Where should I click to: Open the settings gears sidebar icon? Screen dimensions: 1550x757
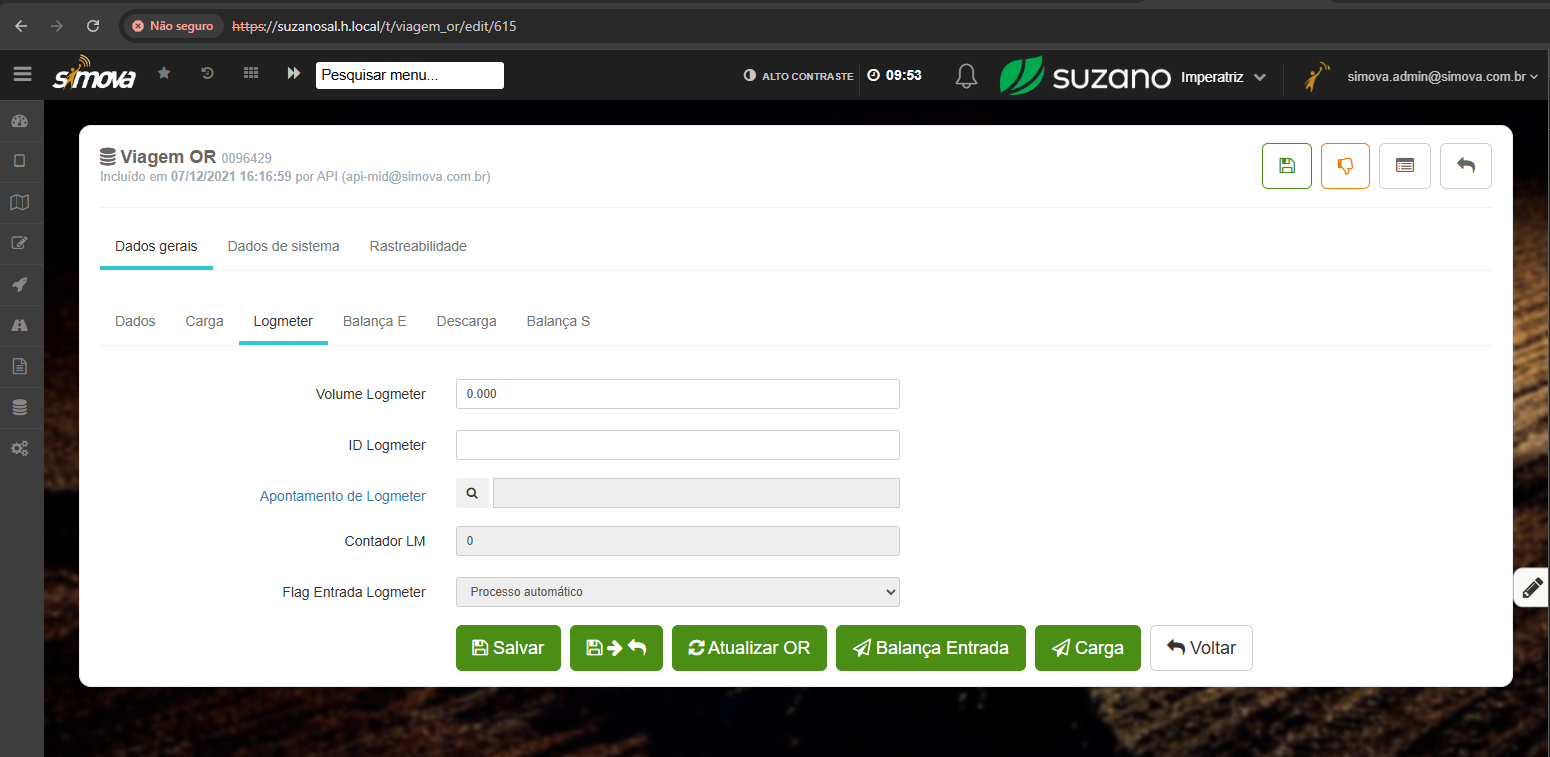pos(20,449)
